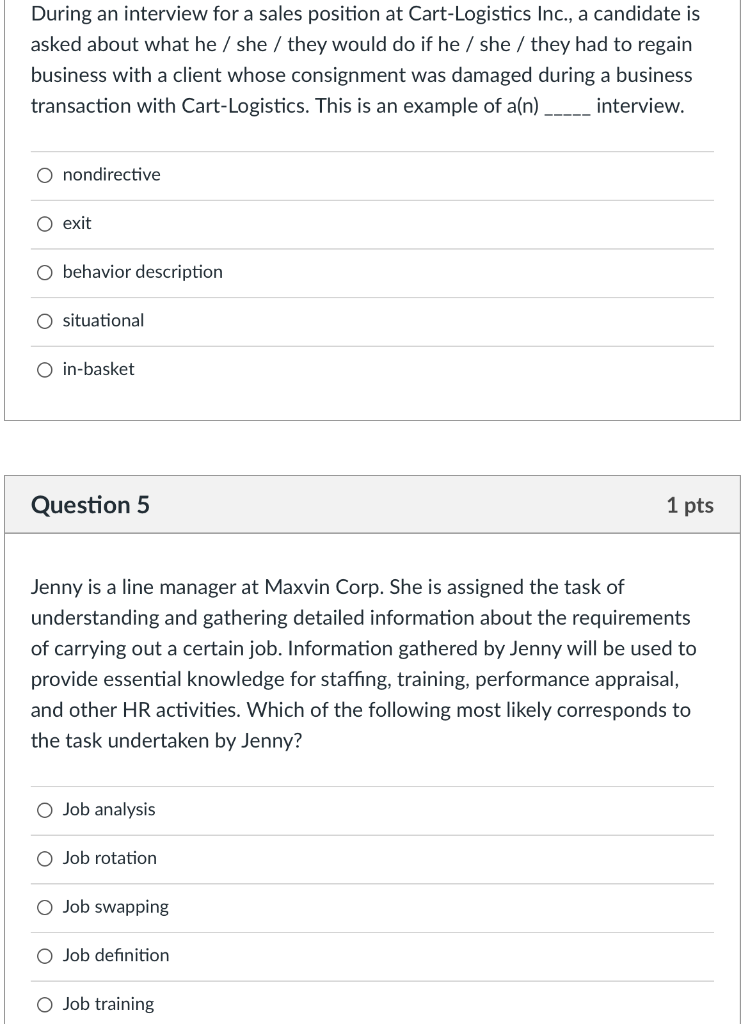Click the Question 5 heading
This screenshot has height=1024, width=741.
pos(90,505)
